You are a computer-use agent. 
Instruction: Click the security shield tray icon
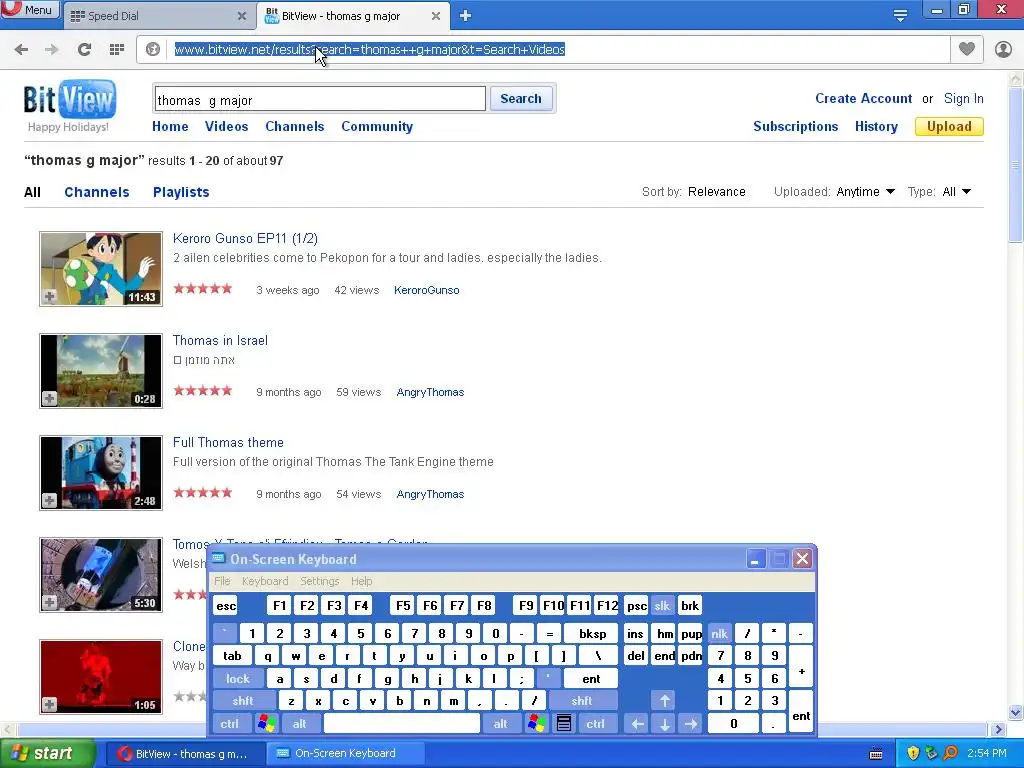coord(913,753)
